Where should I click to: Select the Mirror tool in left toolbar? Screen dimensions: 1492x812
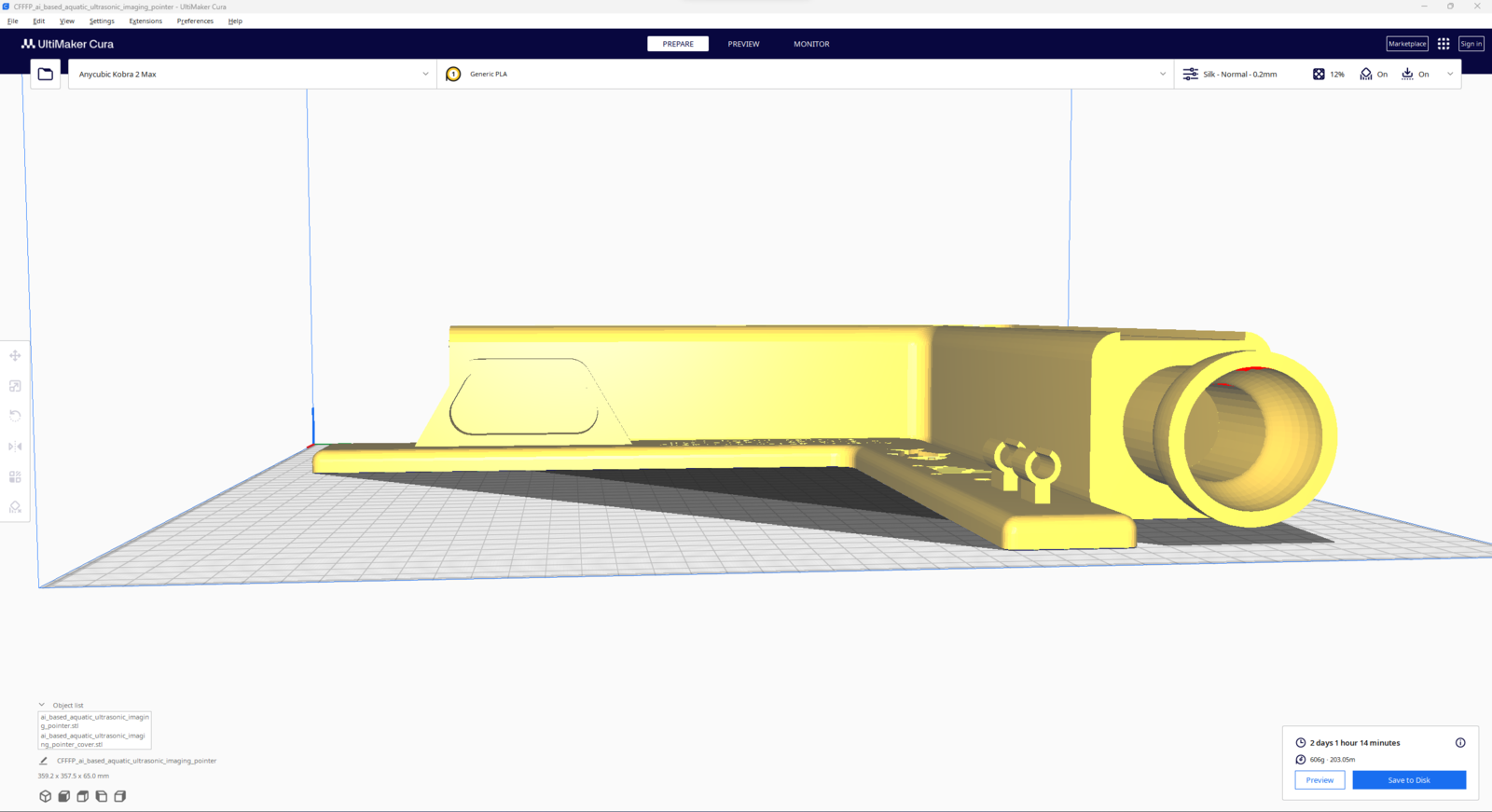(x=15, y=447)
